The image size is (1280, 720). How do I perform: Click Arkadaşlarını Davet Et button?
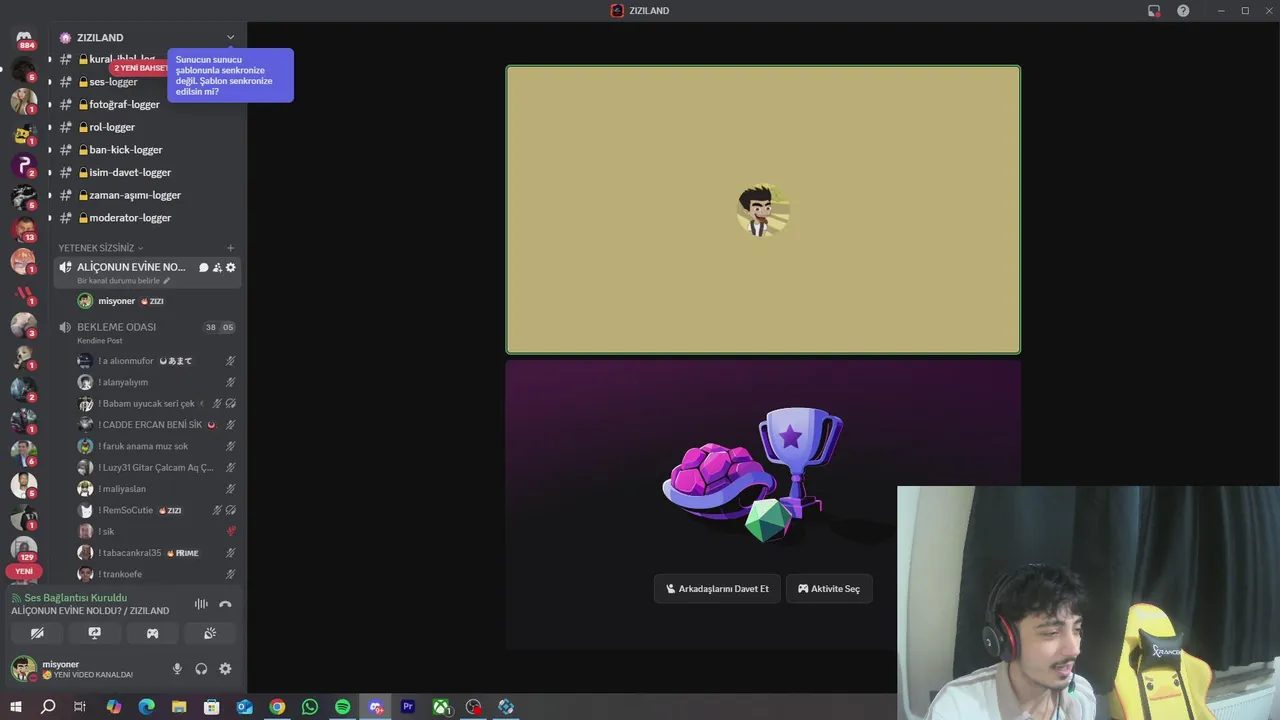click(717, 589)
